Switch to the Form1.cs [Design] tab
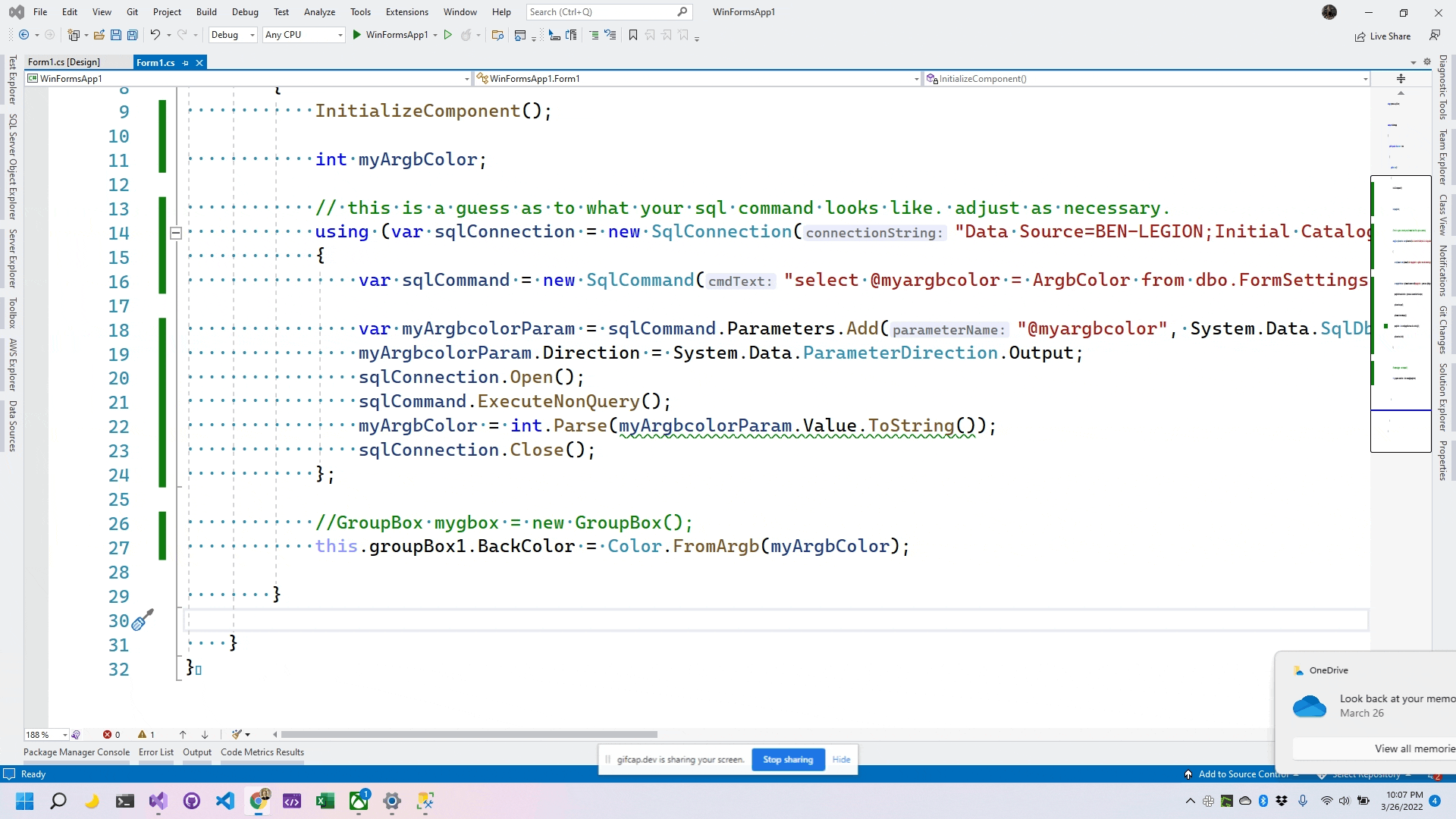 click(63, 62)
